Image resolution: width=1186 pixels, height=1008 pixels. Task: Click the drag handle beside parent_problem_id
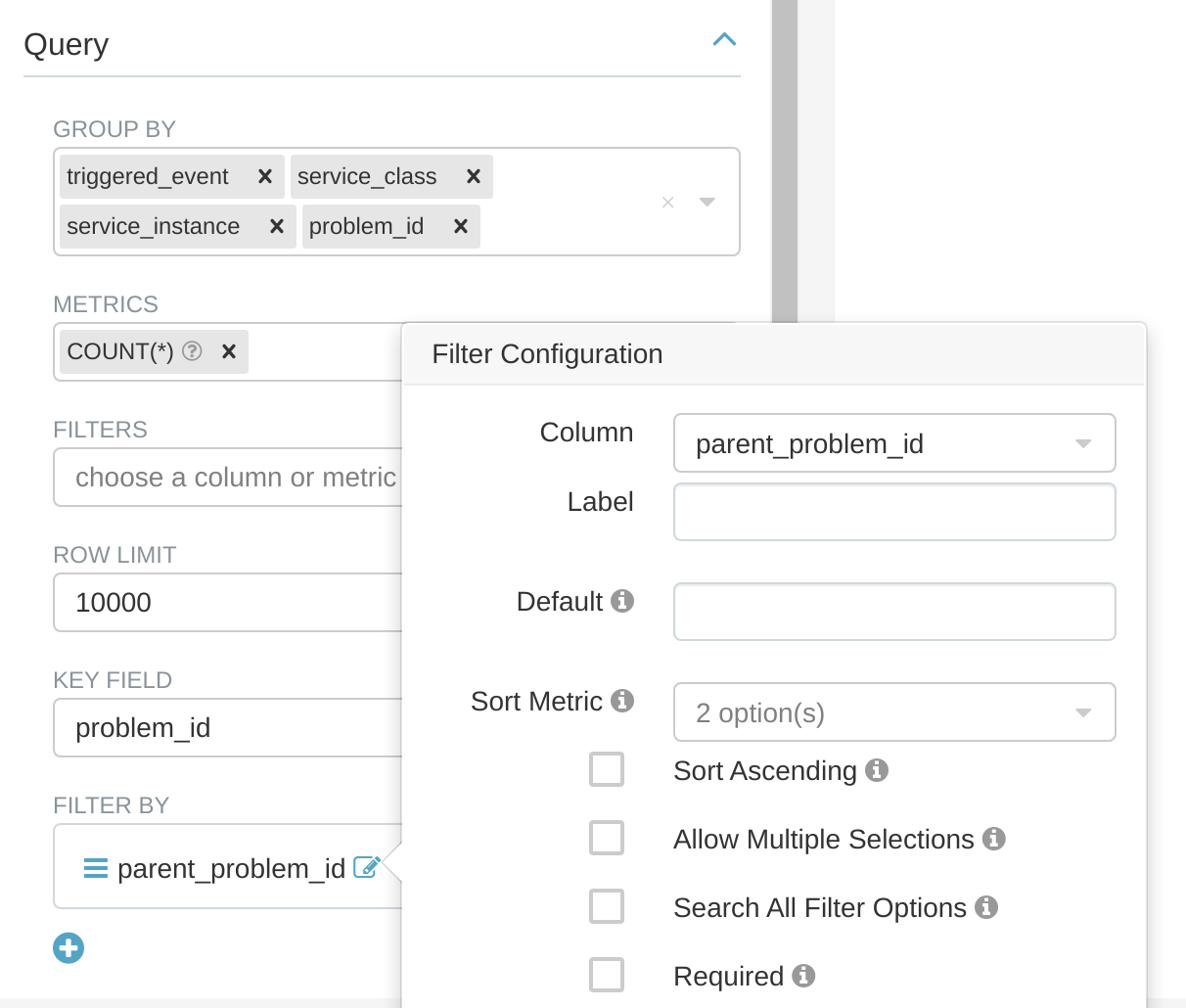pyautogui.click(x=95, y=867)
